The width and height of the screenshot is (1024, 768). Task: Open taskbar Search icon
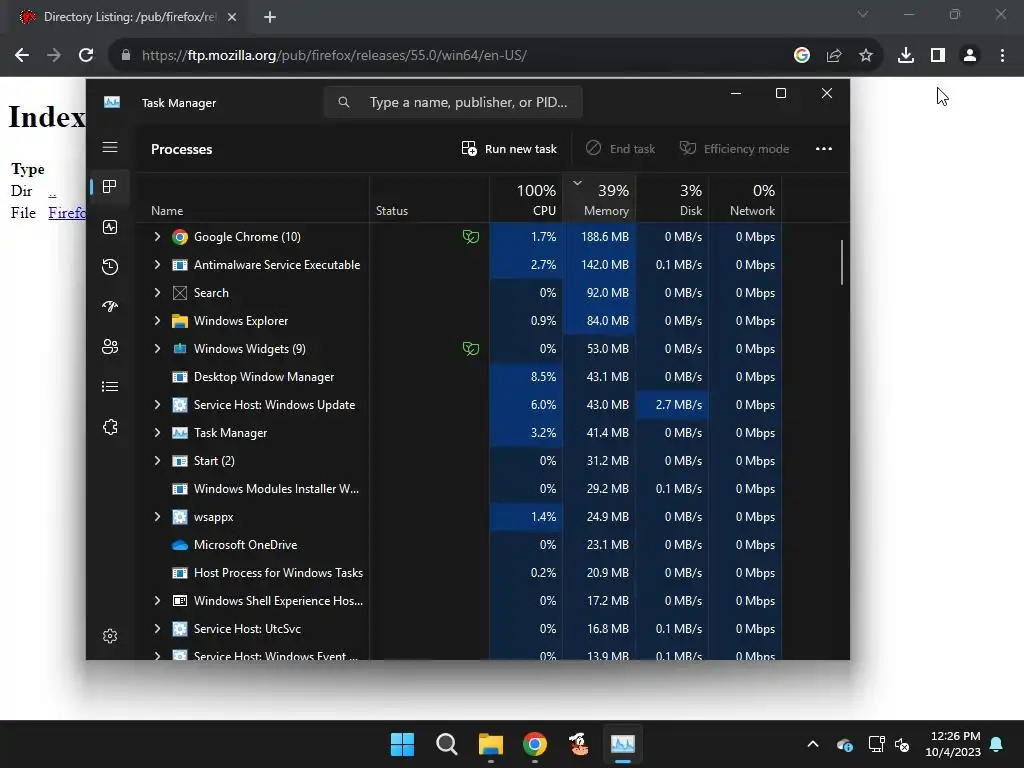pos(447,744)
